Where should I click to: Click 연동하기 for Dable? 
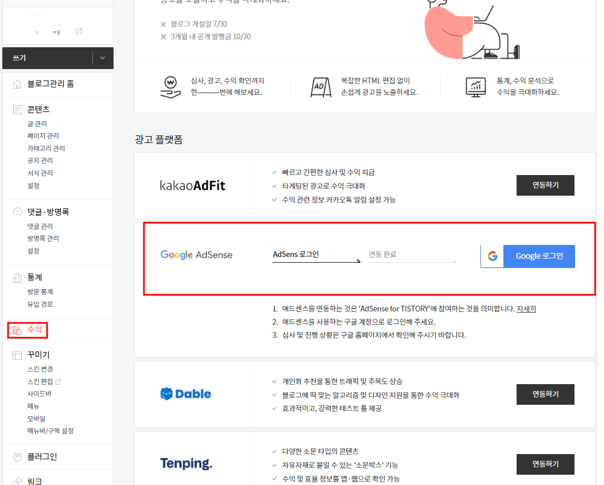545,394
